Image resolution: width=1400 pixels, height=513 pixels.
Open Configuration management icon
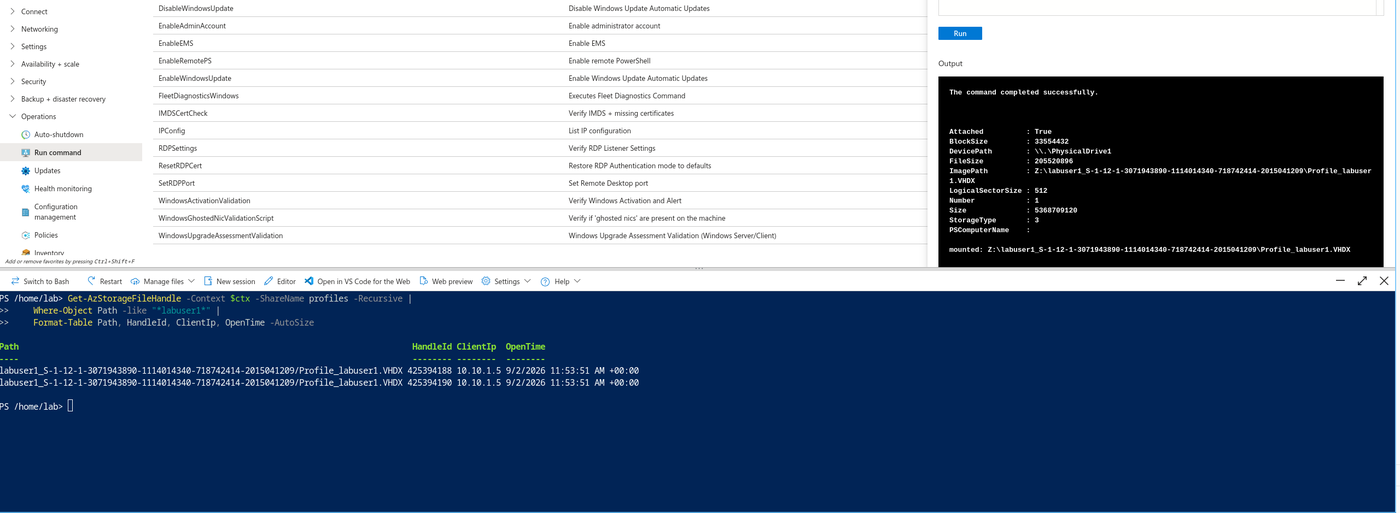pyautogui.click(x=26, y=211)
